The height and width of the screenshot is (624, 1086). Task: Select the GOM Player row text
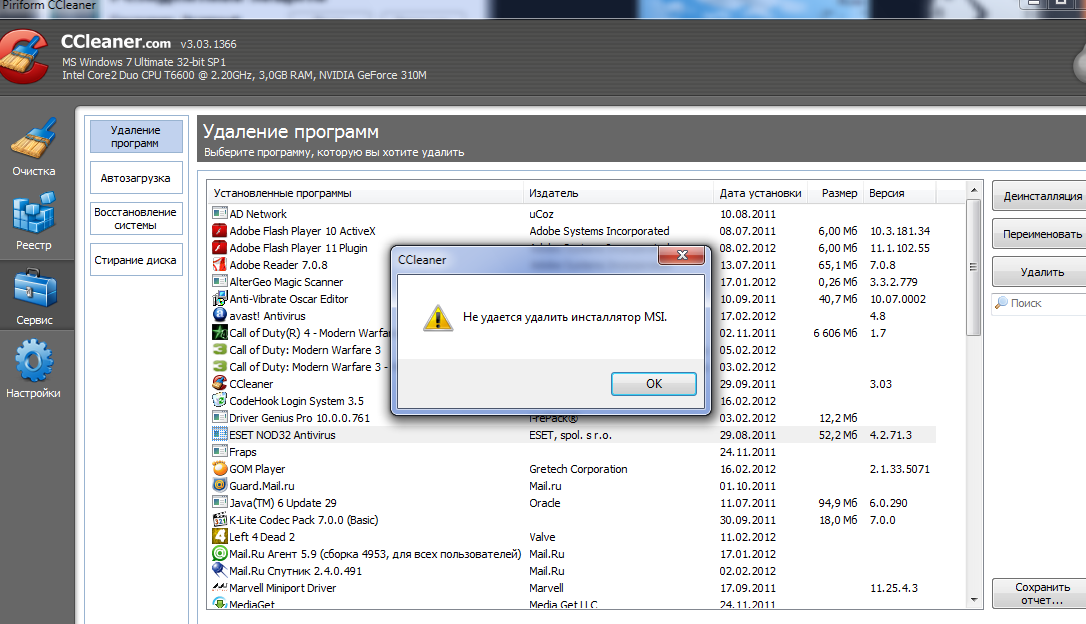(257, 469)
